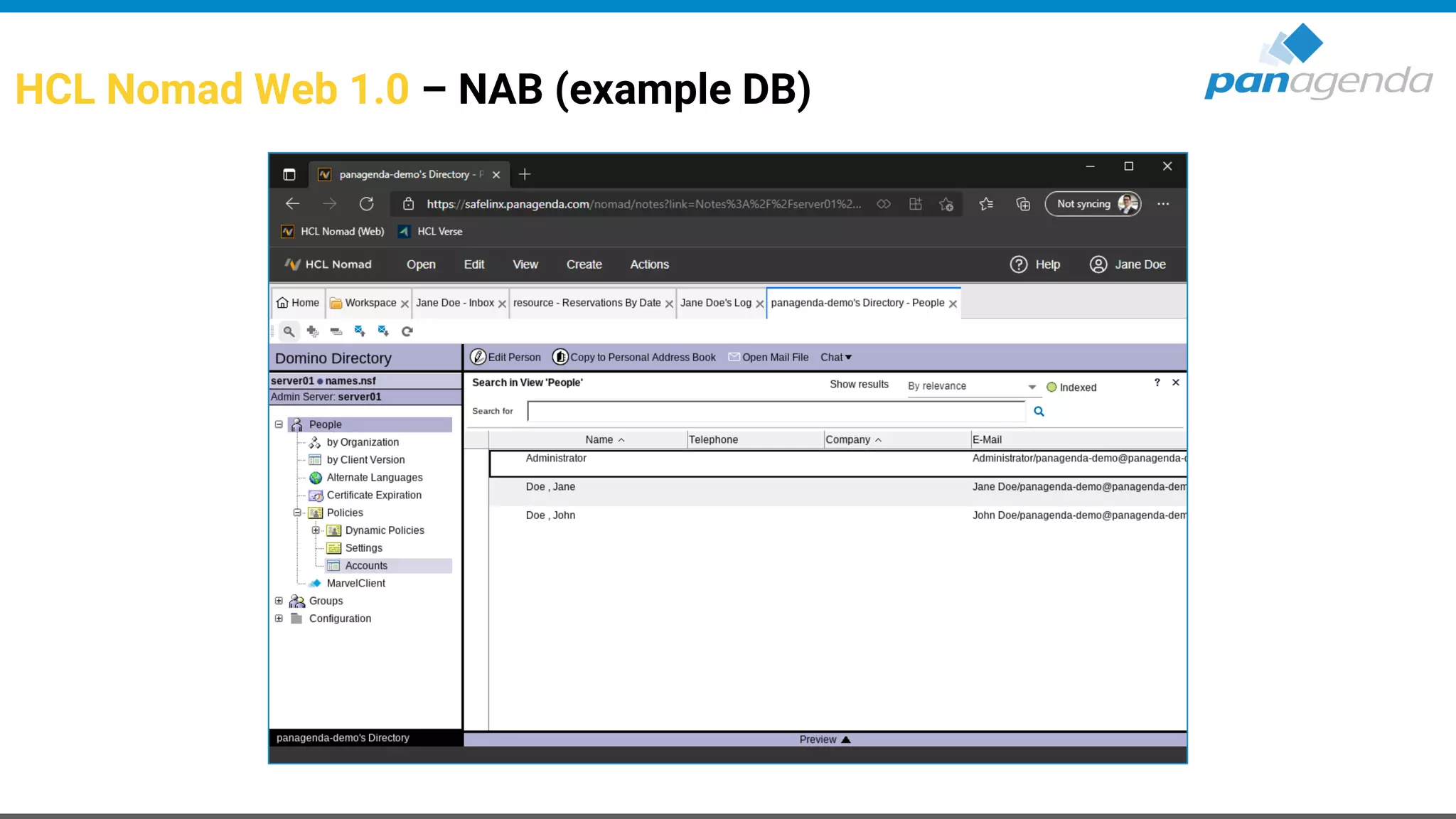The height and width of the screenshot is (819, 1456).
Task: Open the Create menu
Action: point(584,264)
